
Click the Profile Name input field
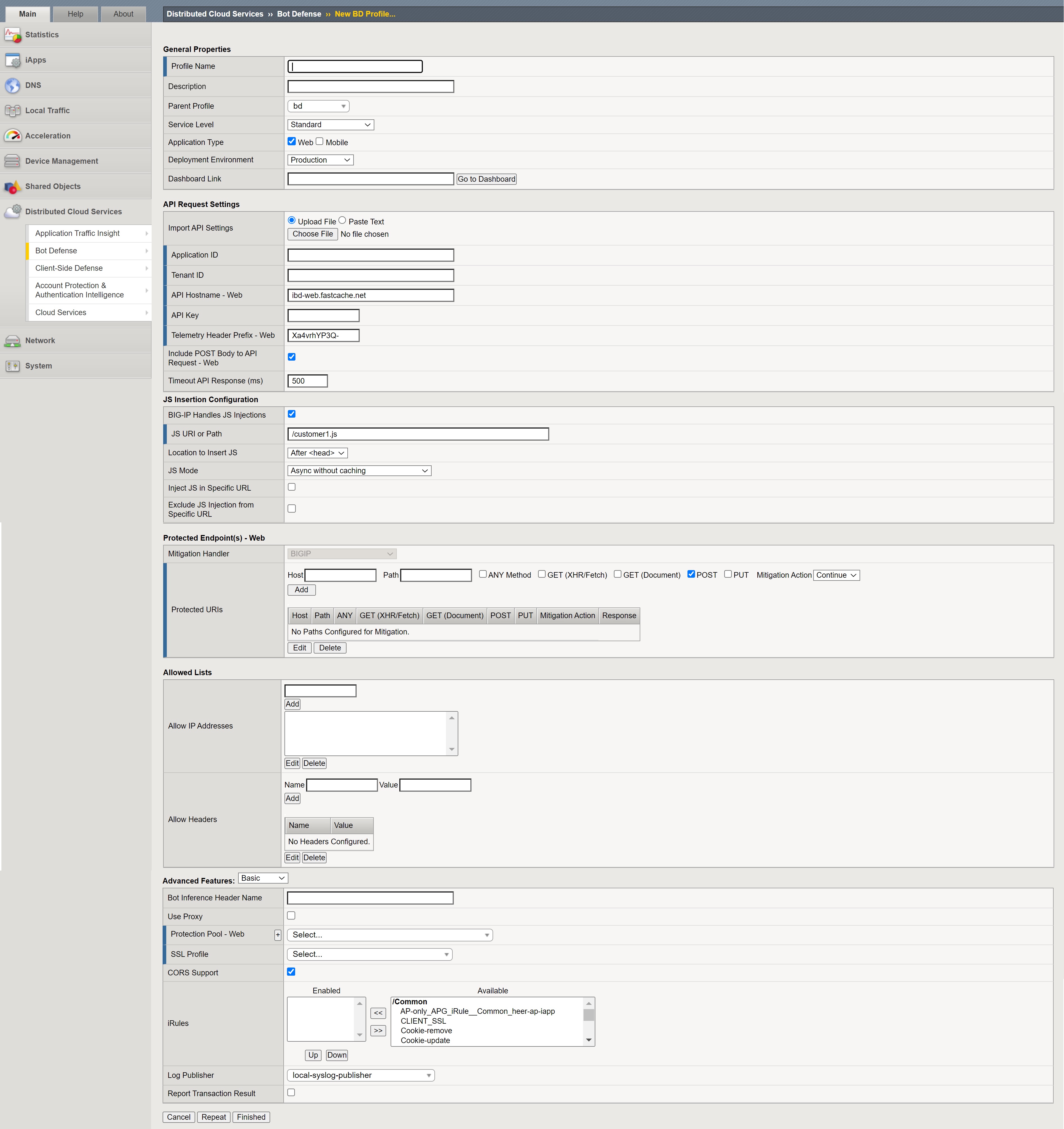(x=355, y=67)
